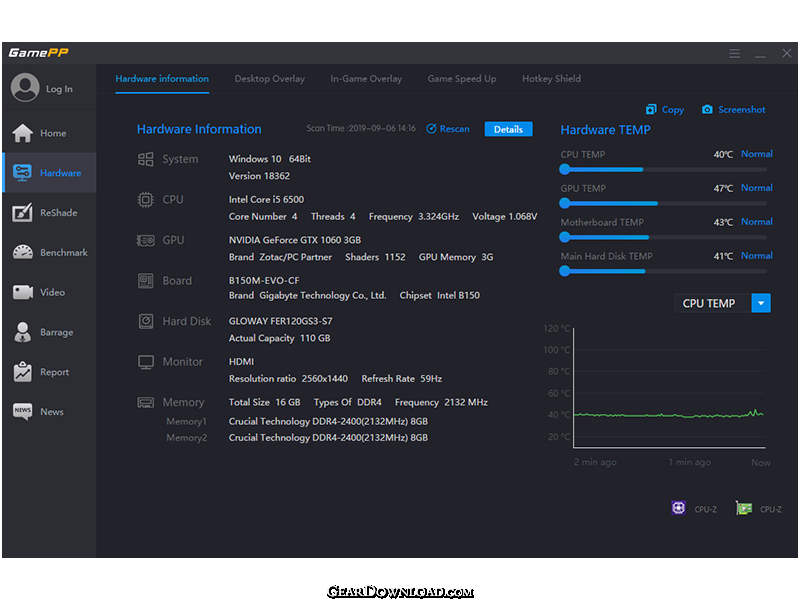Image resolution: width=800 pixels, height=600 pixels.
Task: Click the GPU card icon
Action: point(145,240)
